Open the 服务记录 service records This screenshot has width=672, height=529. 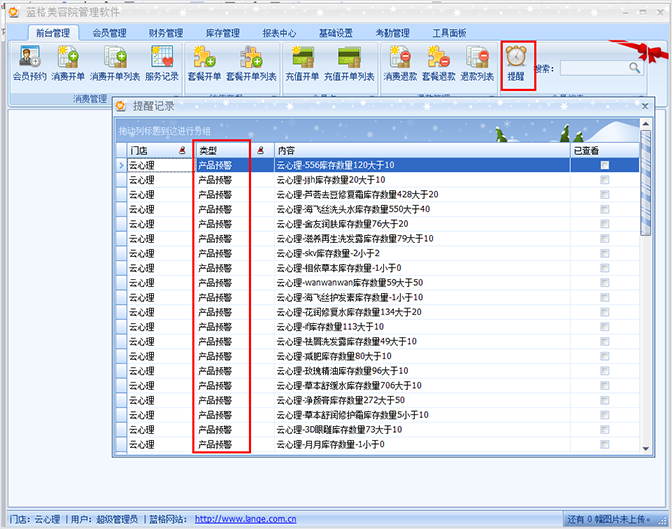click(162, 64)
